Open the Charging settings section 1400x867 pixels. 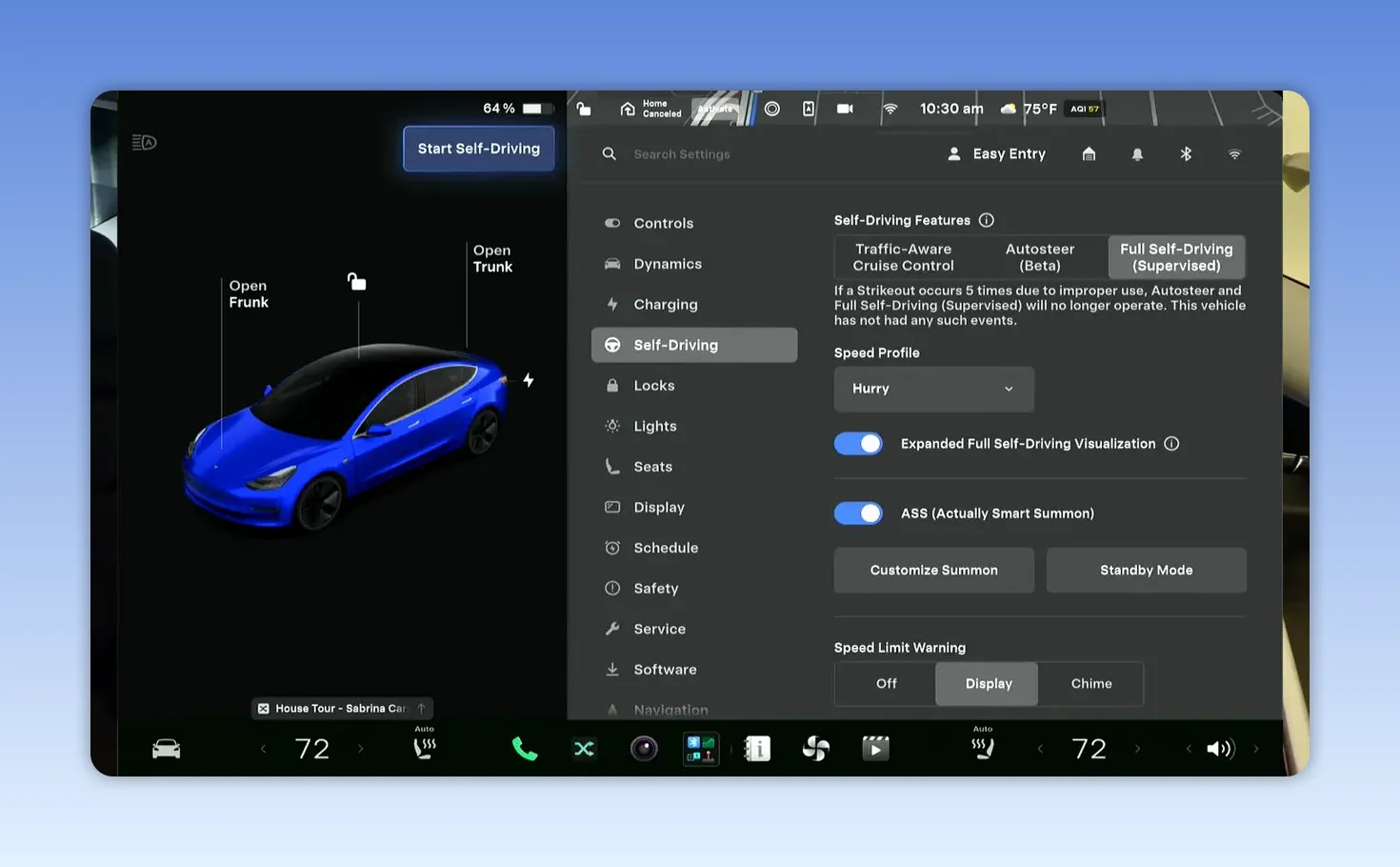pos(694,305)
